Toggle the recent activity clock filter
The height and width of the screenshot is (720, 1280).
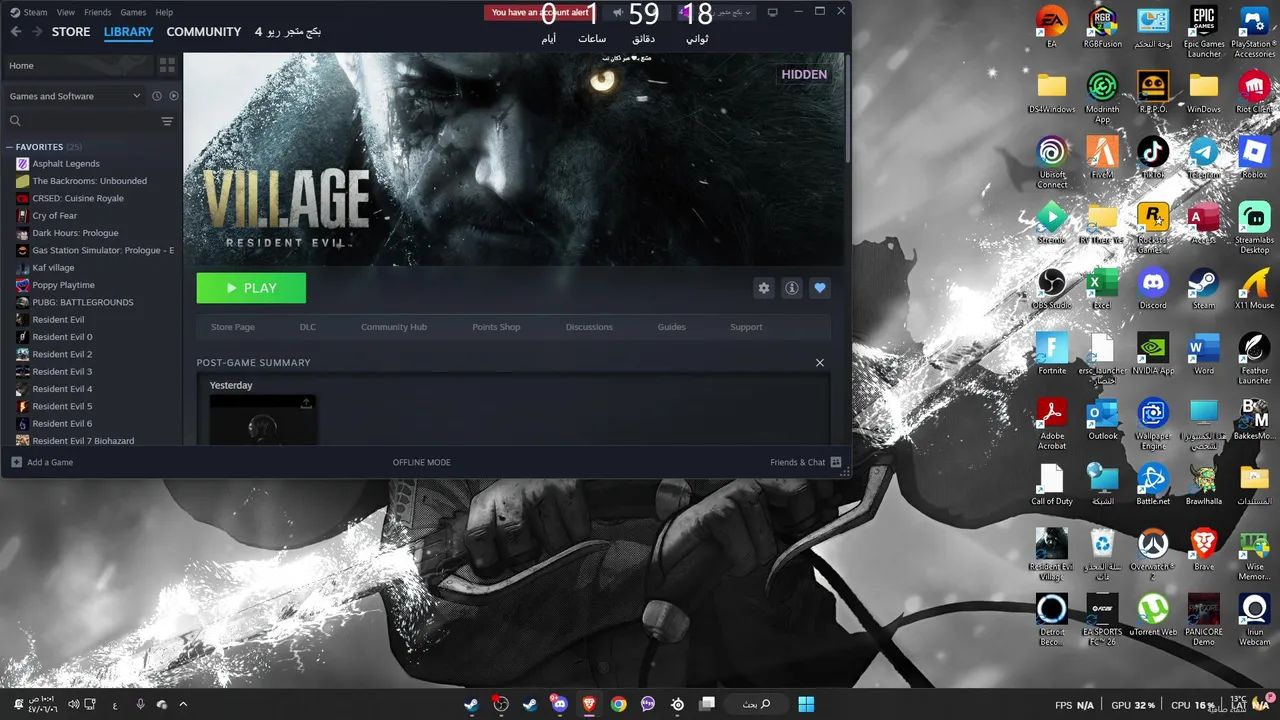click(157, 96)
